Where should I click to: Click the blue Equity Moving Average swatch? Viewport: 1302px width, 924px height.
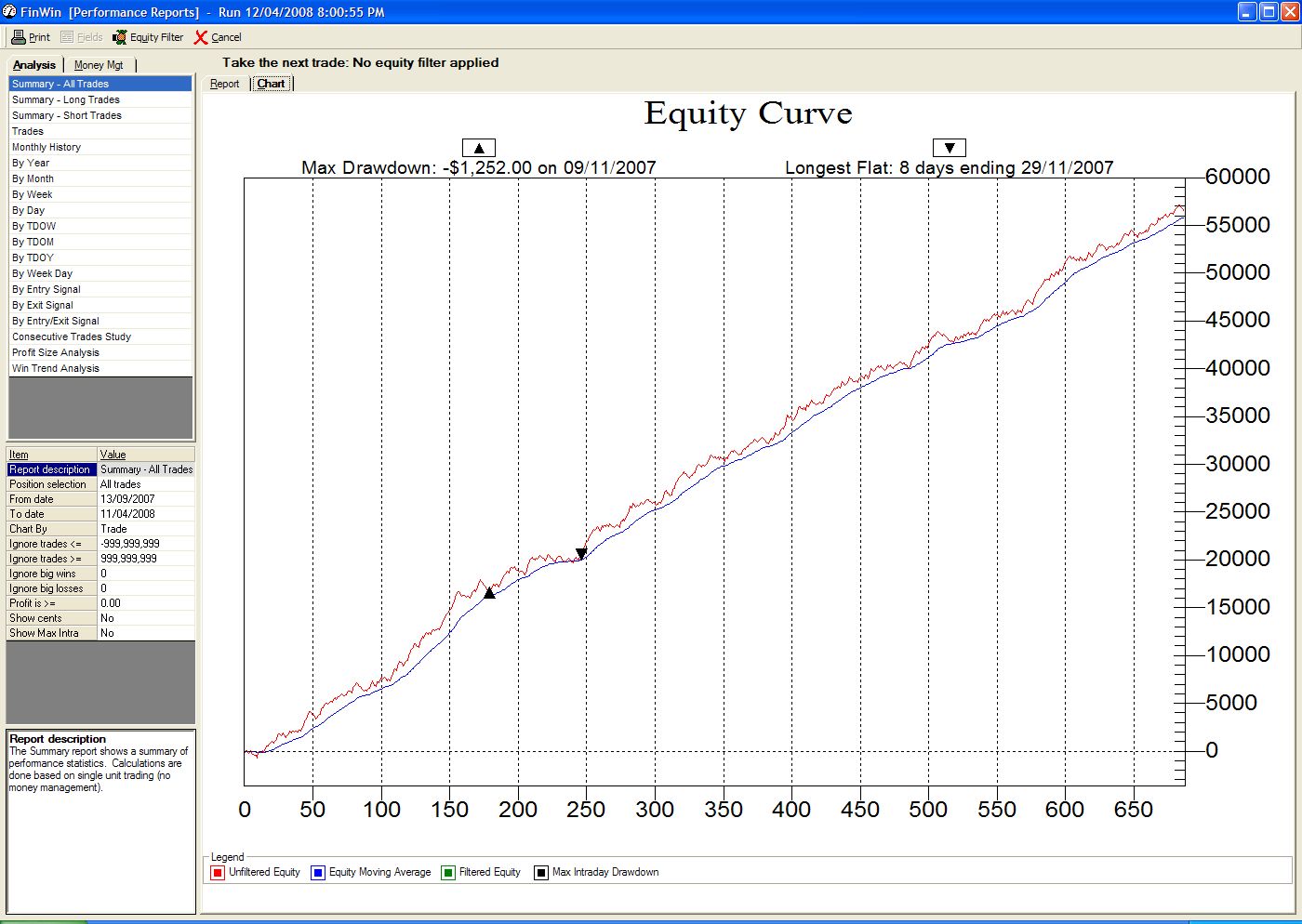pos(318,872)
